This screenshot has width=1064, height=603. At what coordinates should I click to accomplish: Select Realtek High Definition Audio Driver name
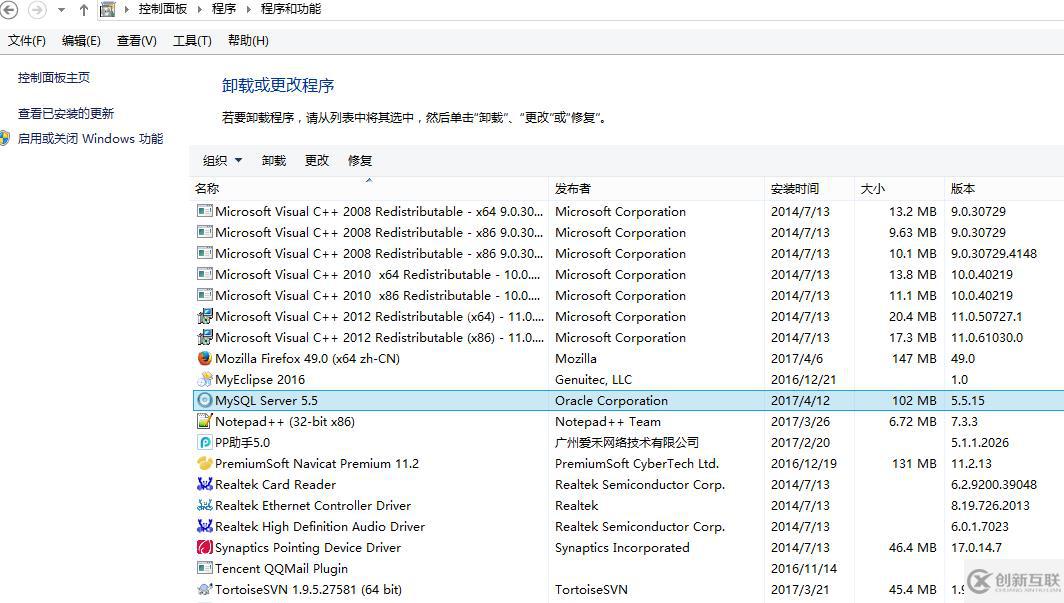click(320, 526)
